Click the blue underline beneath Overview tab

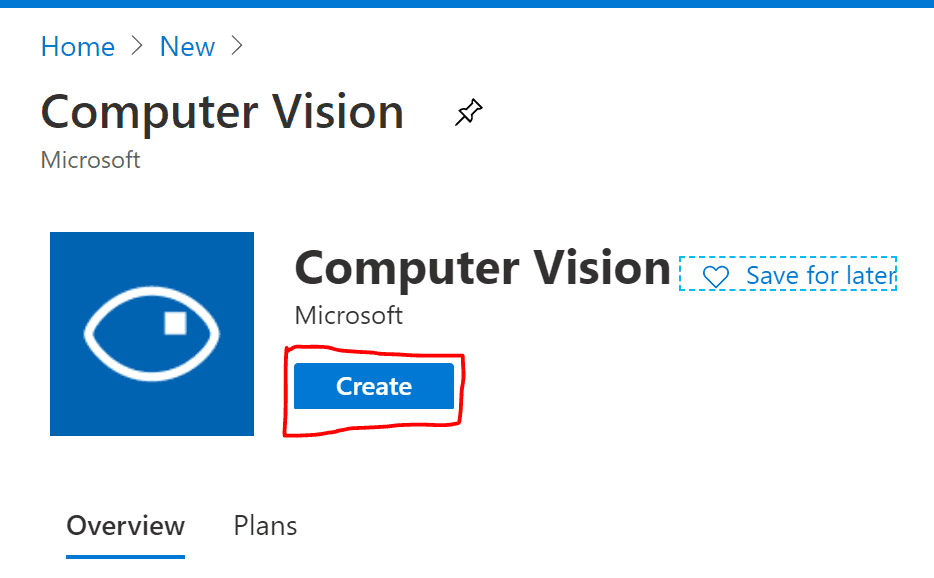125,557
